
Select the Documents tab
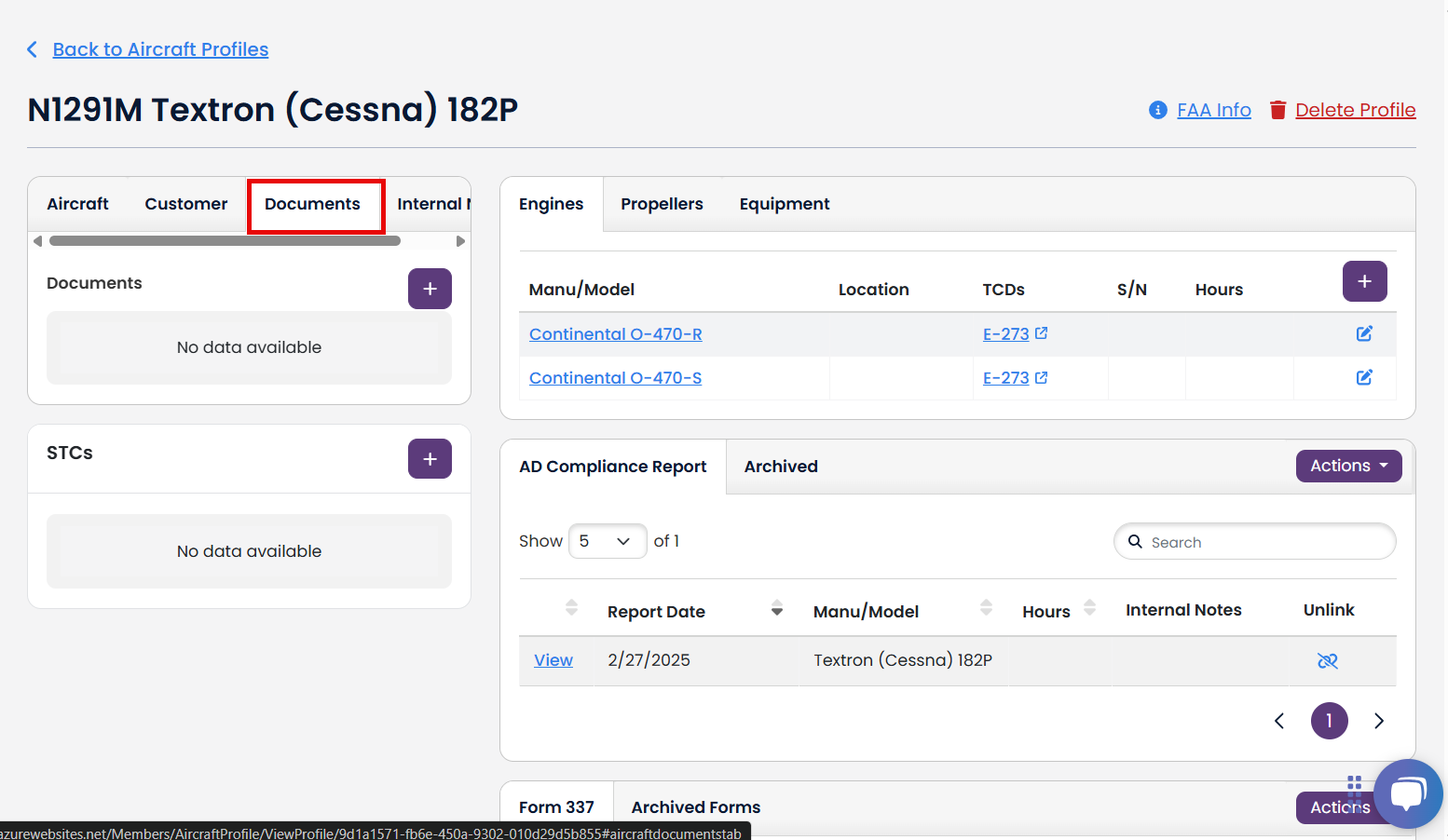coord(313,204)
